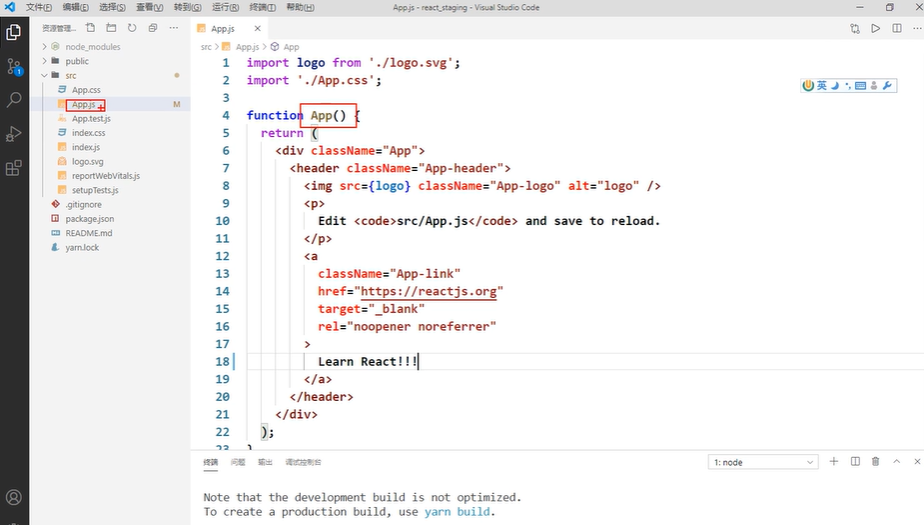Click the App symbol breadcrumb

291,47
